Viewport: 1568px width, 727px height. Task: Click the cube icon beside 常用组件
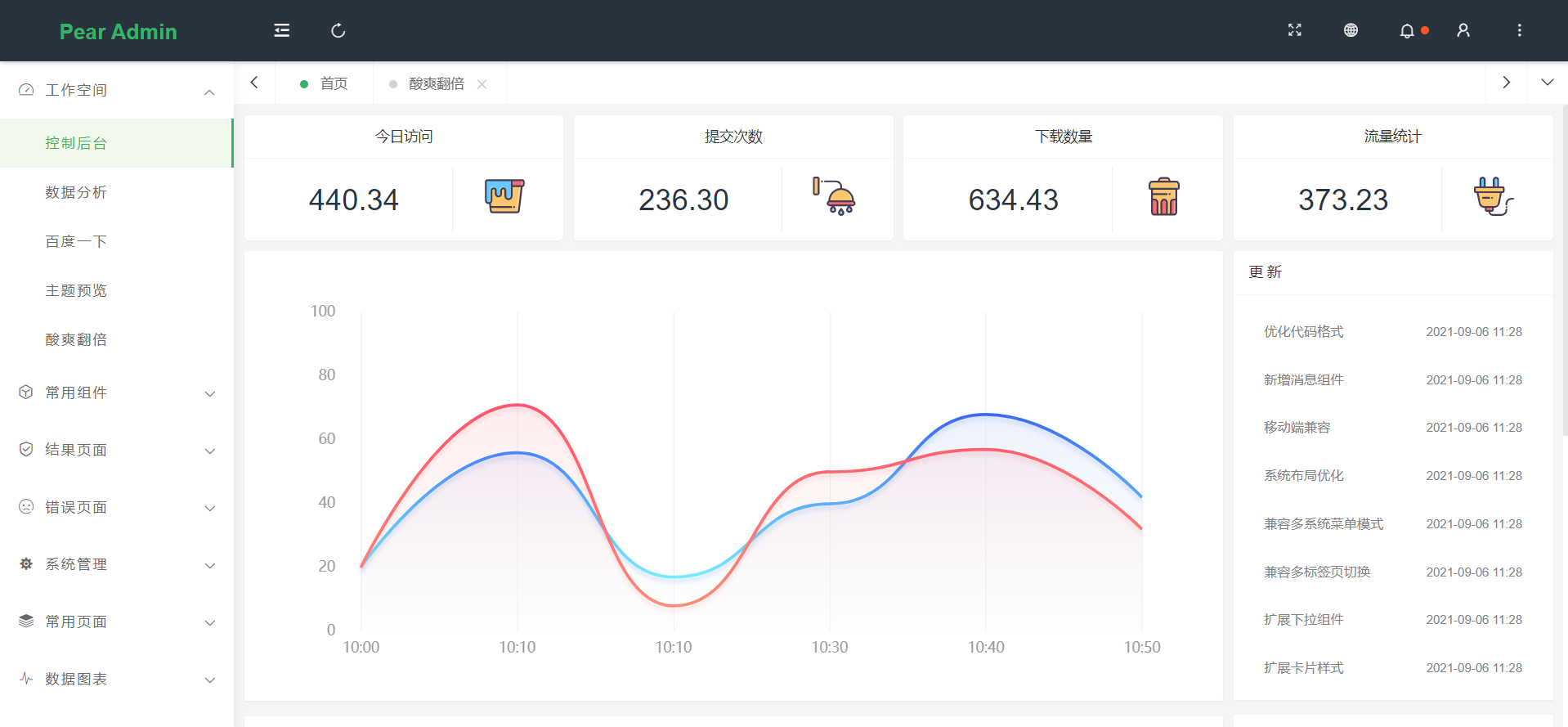(x=26, y=392)
